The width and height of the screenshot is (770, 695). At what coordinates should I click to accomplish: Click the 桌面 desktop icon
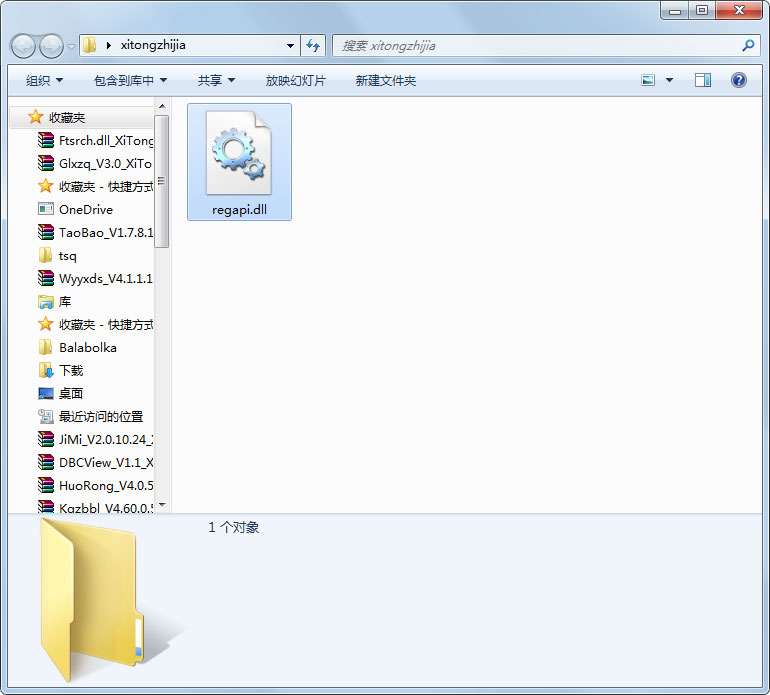(x=46, y=393)
